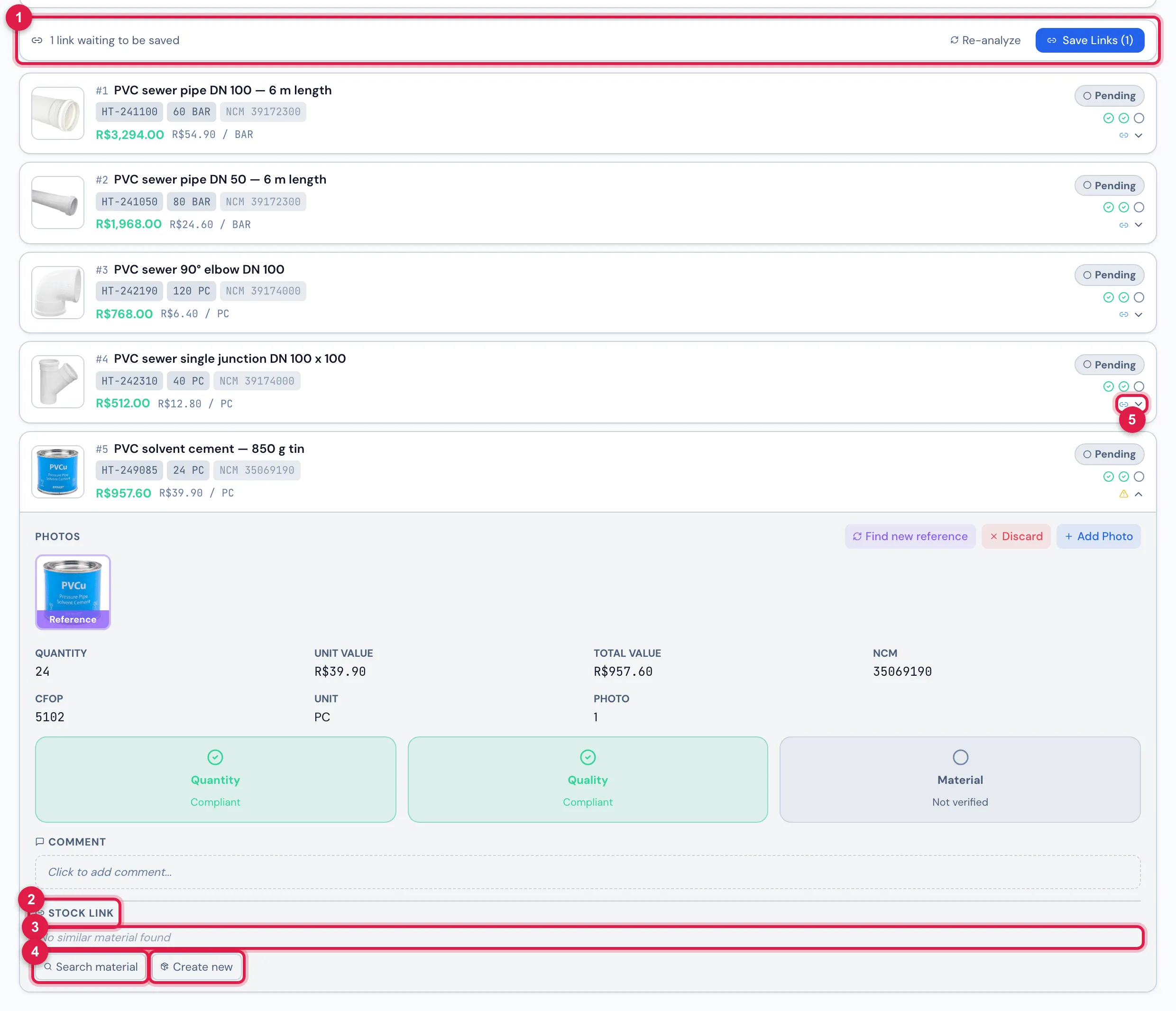Open the 90° elbow product thumbnail
The image size is (1176, 1011).
tap(58, 292)
